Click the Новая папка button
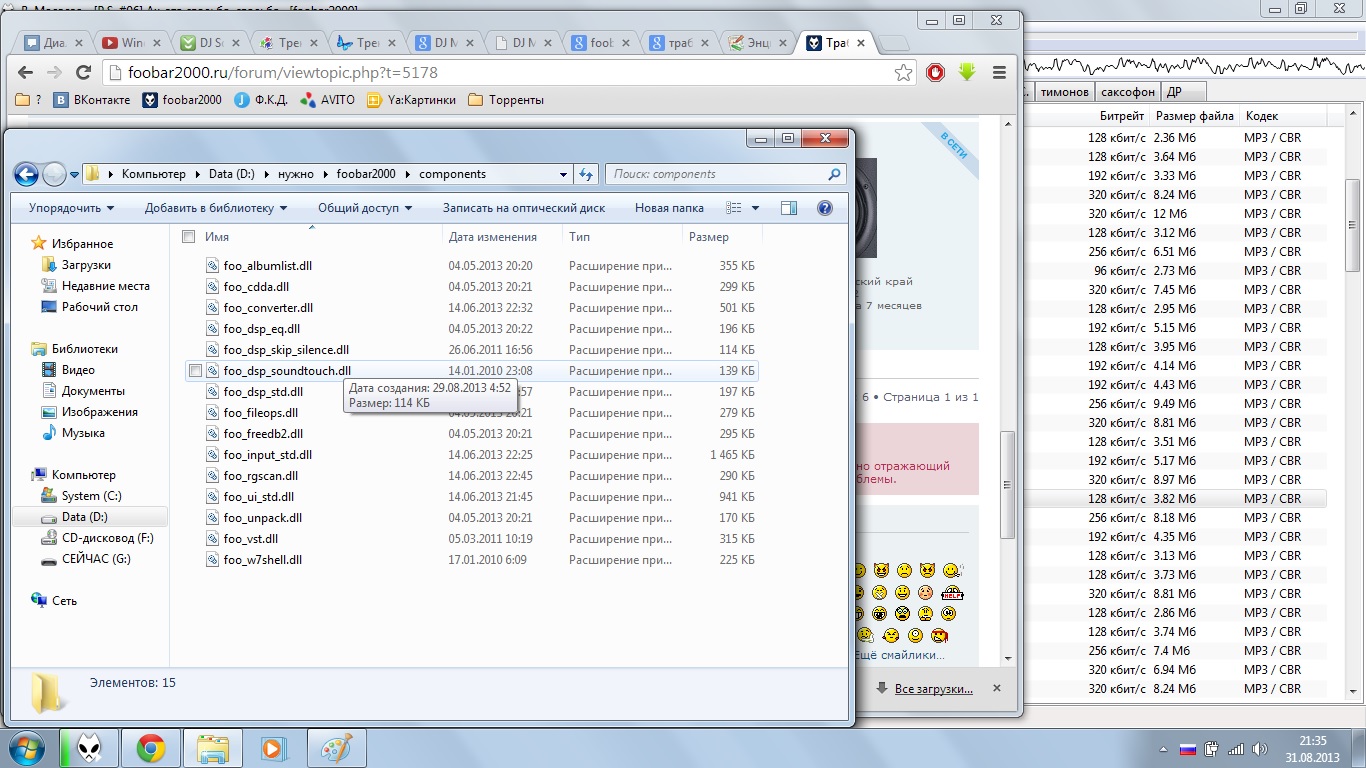 669,208
